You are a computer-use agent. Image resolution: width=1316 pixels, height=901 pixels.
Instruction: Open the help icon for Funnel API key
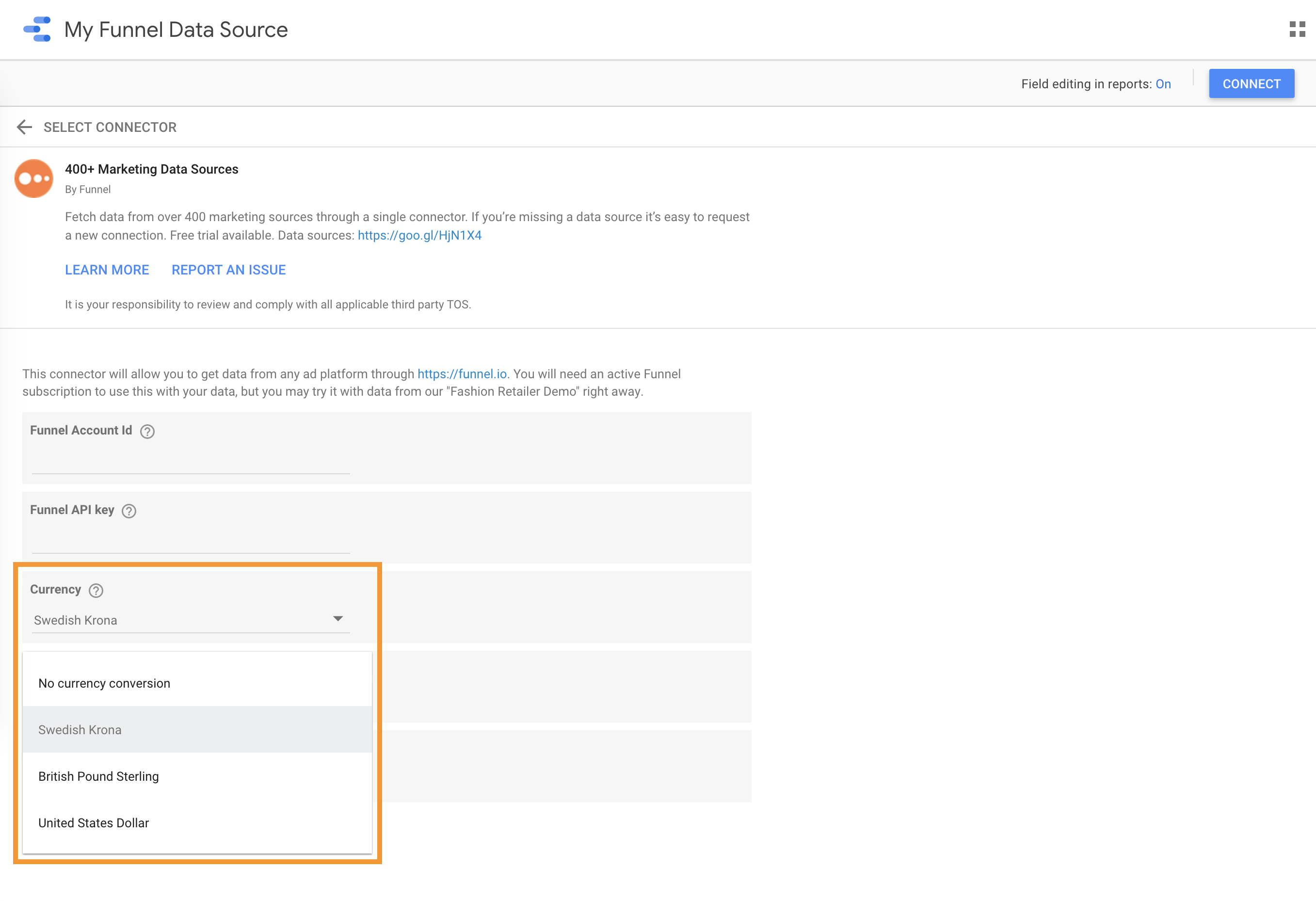(129, 512)
